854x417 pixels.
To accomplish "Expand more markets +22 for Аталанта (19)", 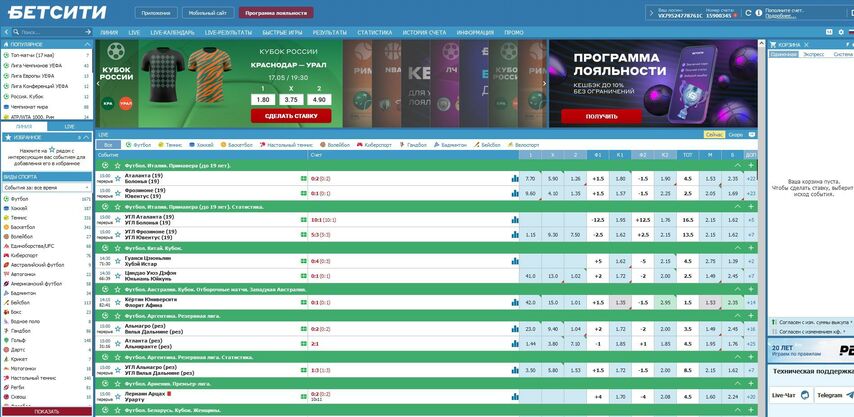I will [x=751, y=179].
